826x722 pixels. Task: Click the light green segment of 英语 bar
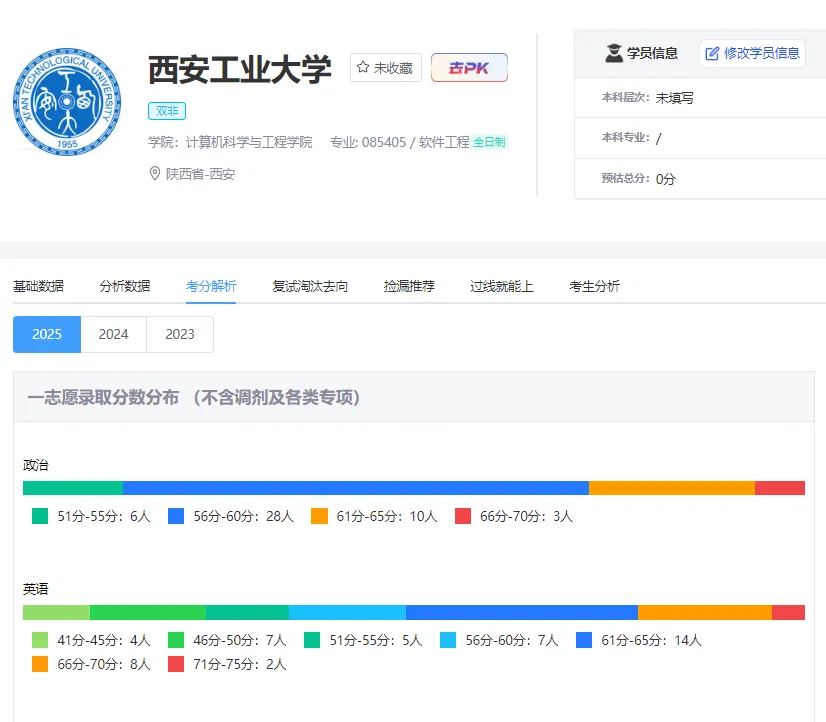point(56,612)
